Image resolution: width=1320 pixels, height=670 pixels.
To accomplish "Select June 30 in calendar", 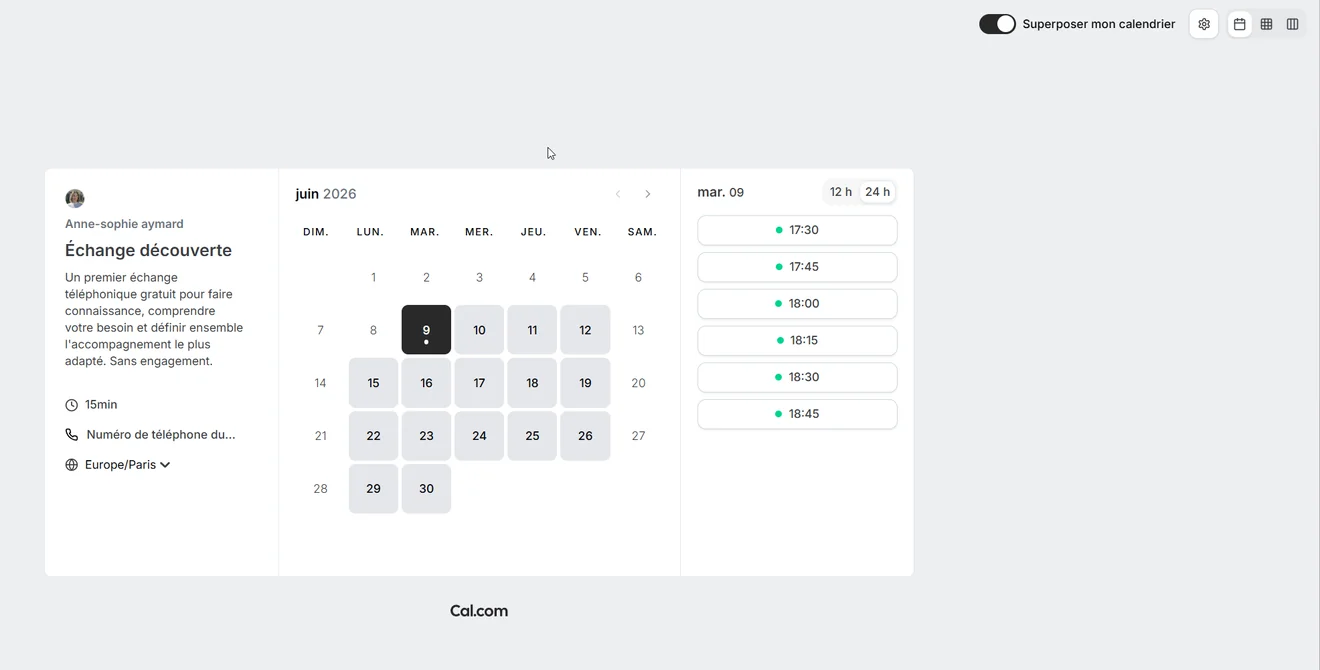I will (426, 489).
